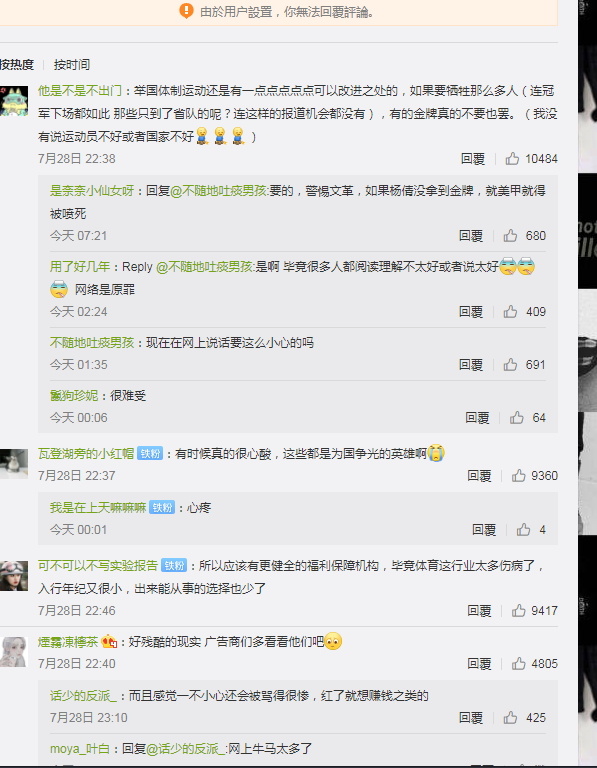Reply to the comment posted 7月28日 22:38

coord(473,158)
